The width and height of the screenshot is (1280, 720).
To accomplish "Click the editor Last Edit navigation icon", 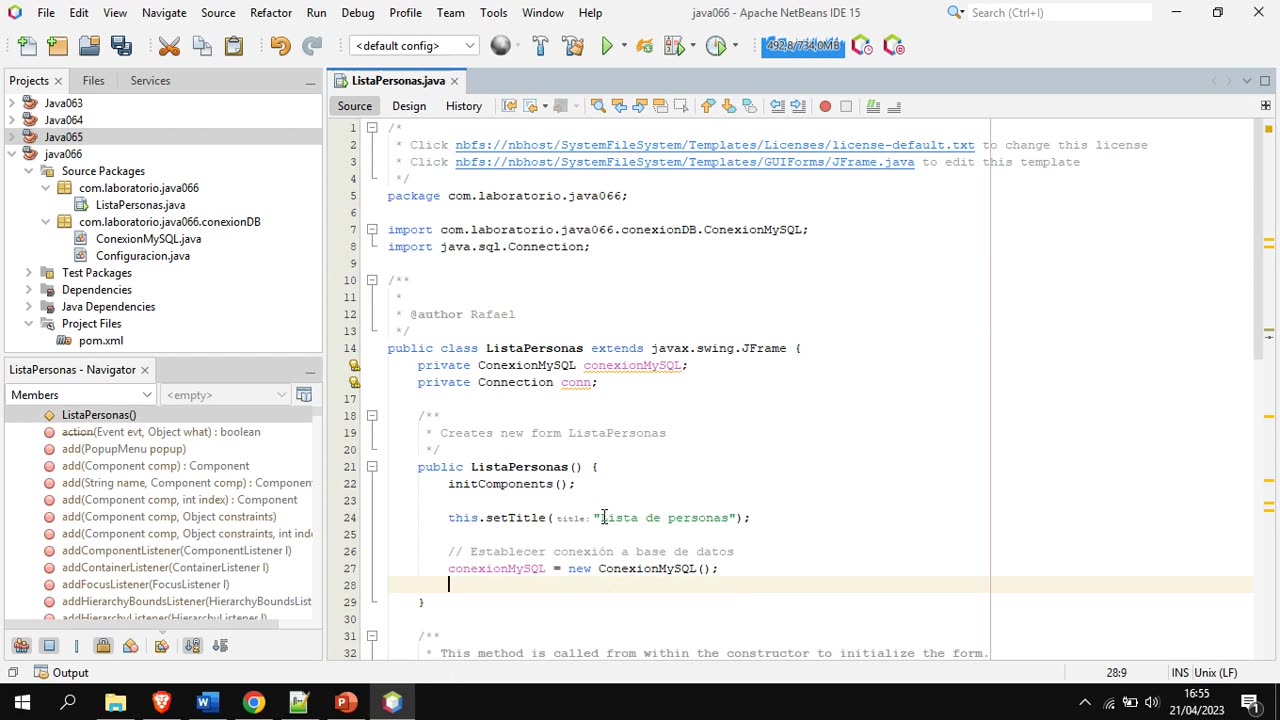I will coord(509,106).
